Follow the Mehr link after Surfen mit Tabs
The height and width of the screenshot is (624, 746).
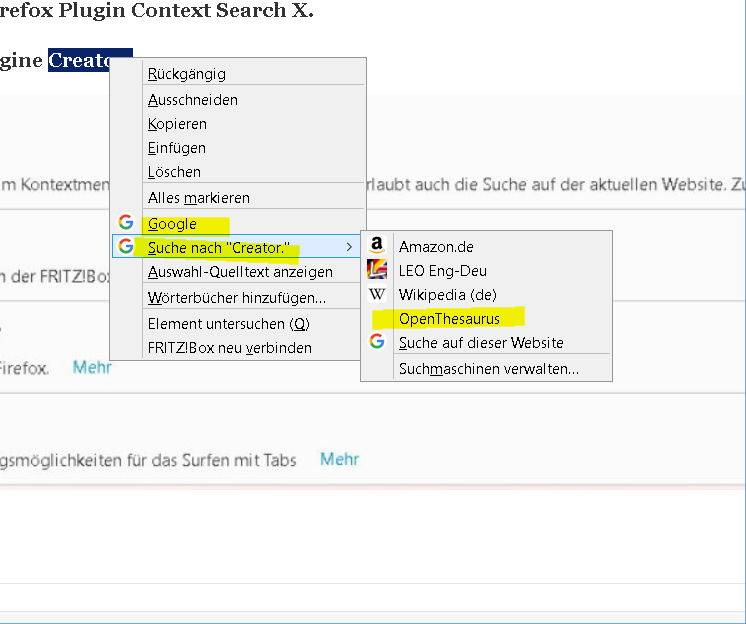(x=339, y=459)
